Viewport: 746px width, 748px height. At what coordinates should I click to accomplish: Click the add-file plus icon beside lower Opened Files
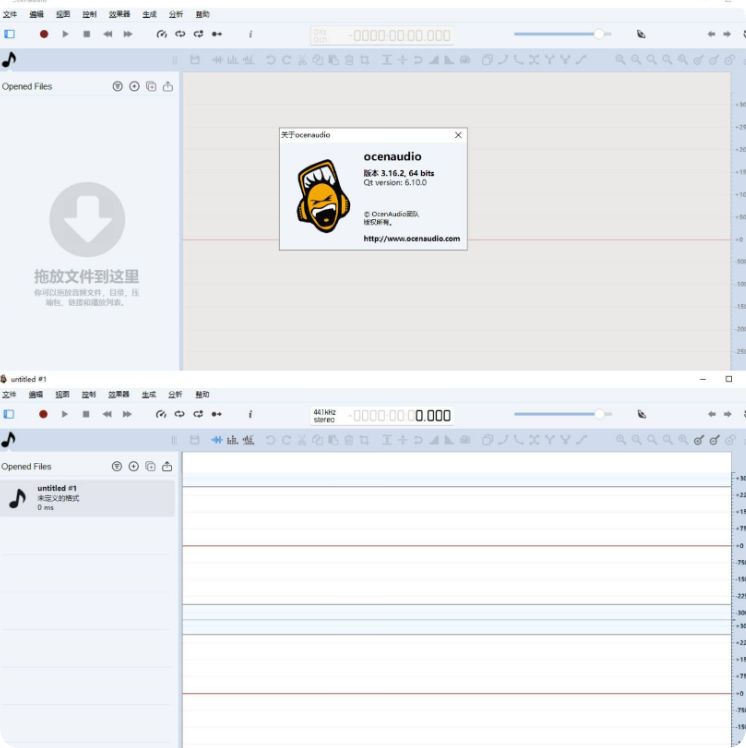tap(134, 466)
